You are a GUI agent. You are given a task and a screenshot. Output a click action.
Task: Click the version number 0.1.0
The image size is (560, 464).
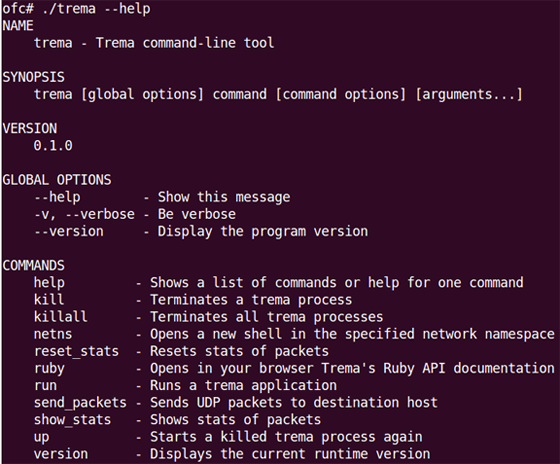[53, 146]
